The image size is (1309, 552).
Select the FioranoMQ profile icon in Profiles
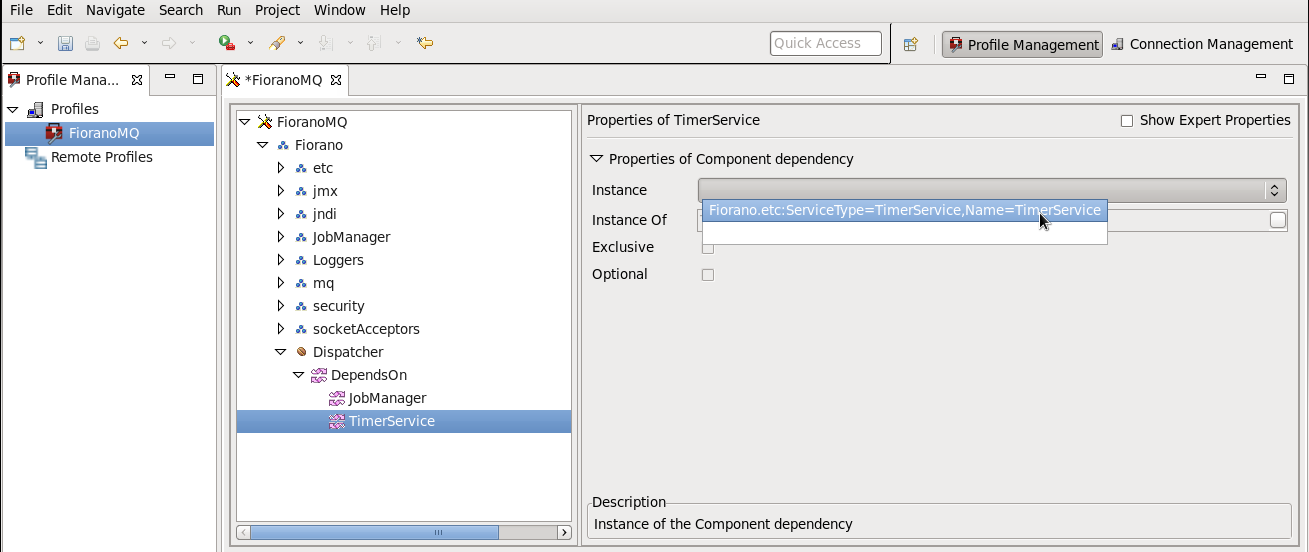[x=54, y=133]
